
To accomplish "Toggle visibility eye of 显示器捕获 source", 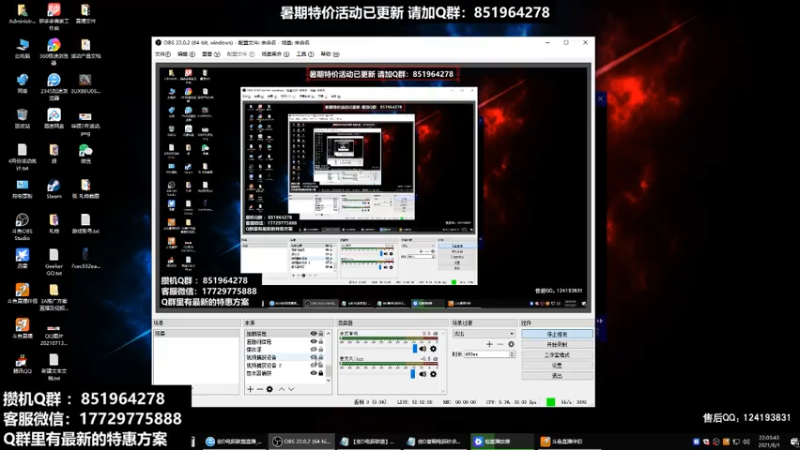I will coord(314,373).
